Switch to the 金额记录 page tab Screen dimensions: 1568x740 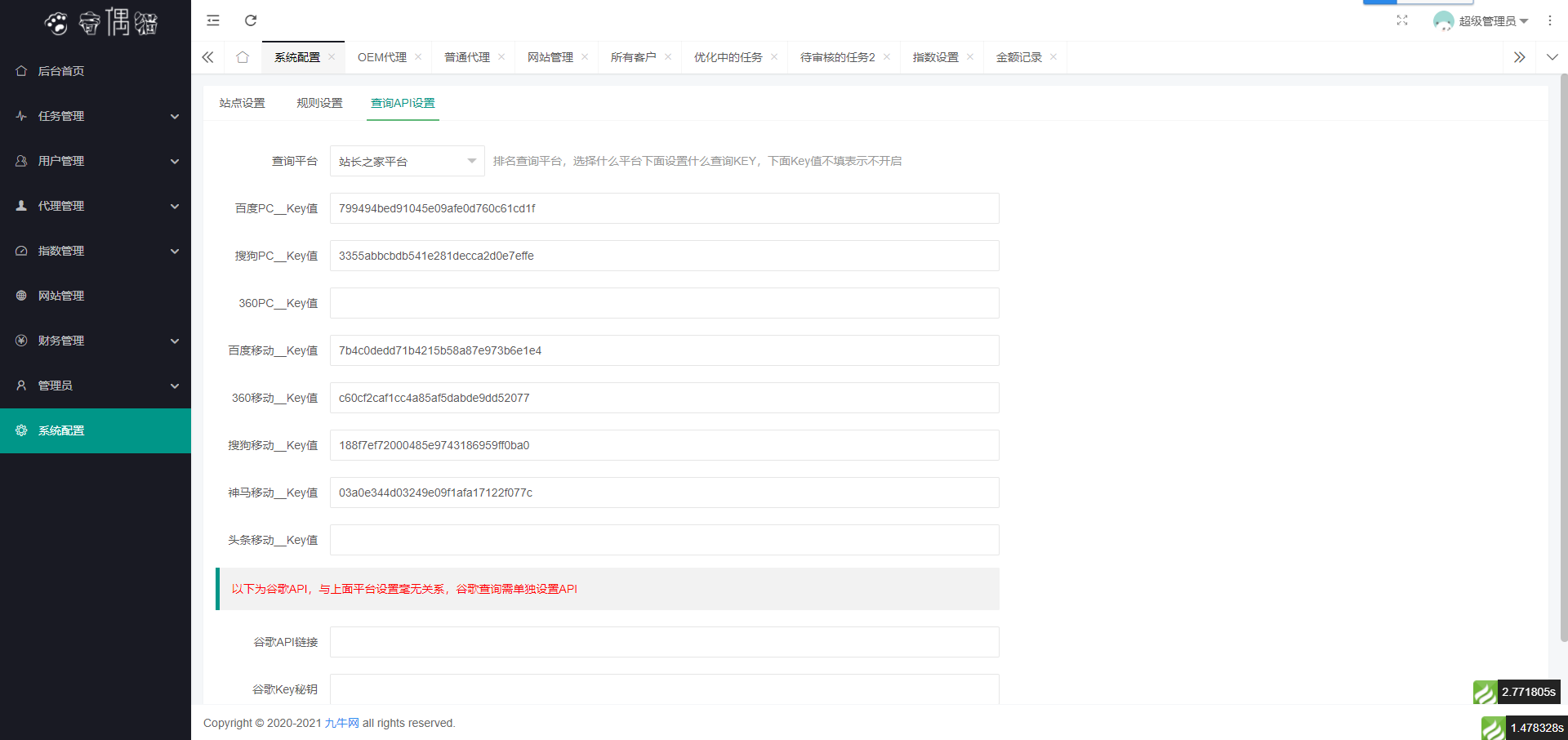coord(1019,57)
